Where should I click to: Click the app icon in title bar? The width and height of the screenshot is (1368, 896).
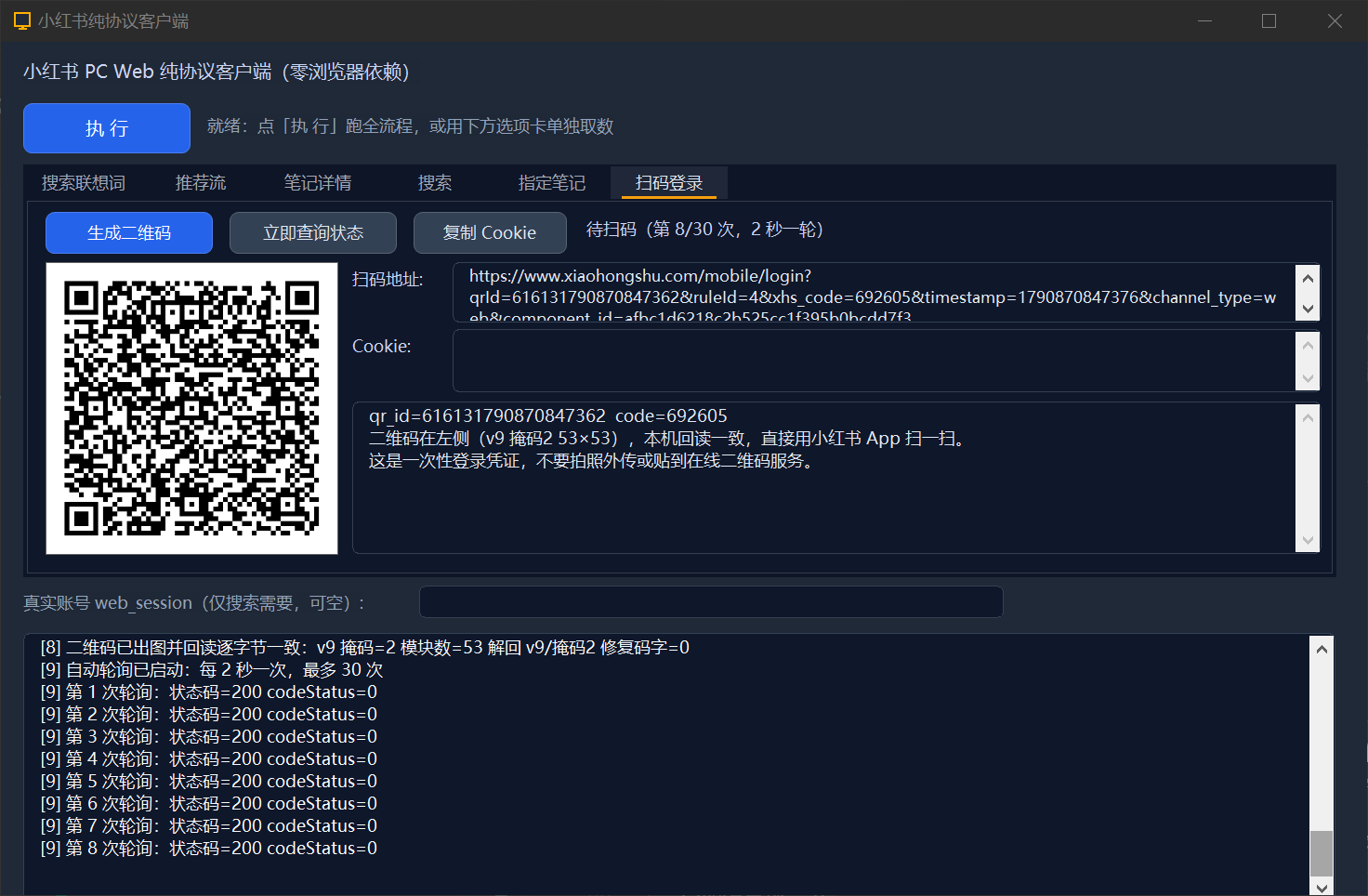(x=22, y=20)
